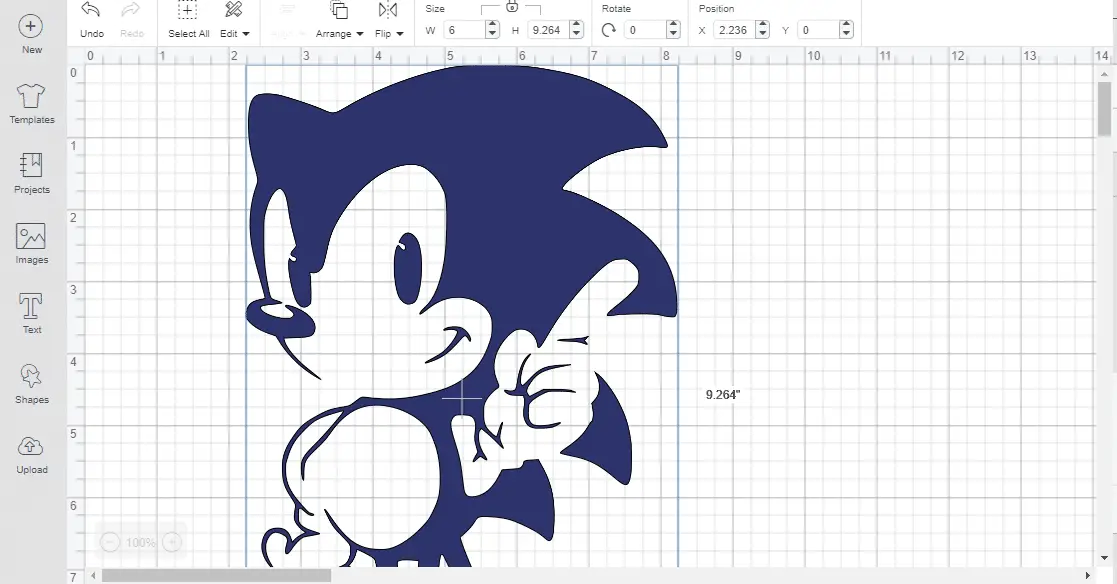Screen dimensions: 1117x584
Task: Open the Shapes panel
Action: (x=31, y=384)
